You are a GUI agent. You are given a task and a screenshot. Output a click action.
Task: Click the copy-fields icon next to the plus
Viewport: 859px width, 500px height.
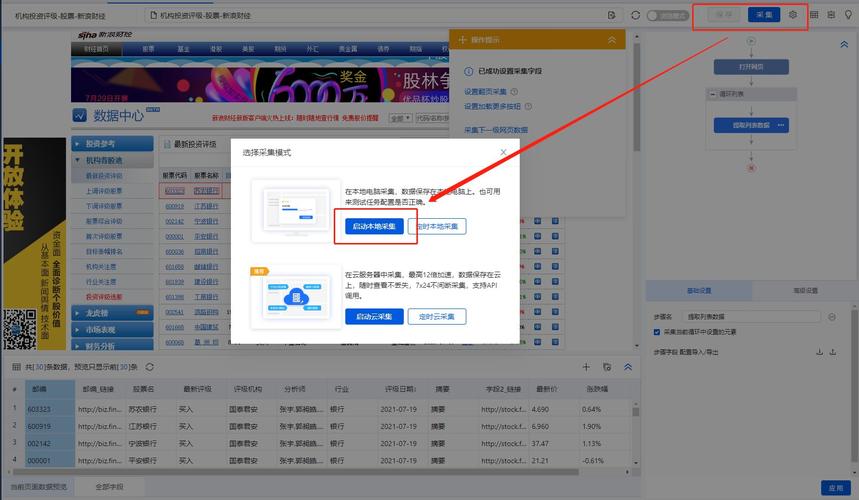607,367
